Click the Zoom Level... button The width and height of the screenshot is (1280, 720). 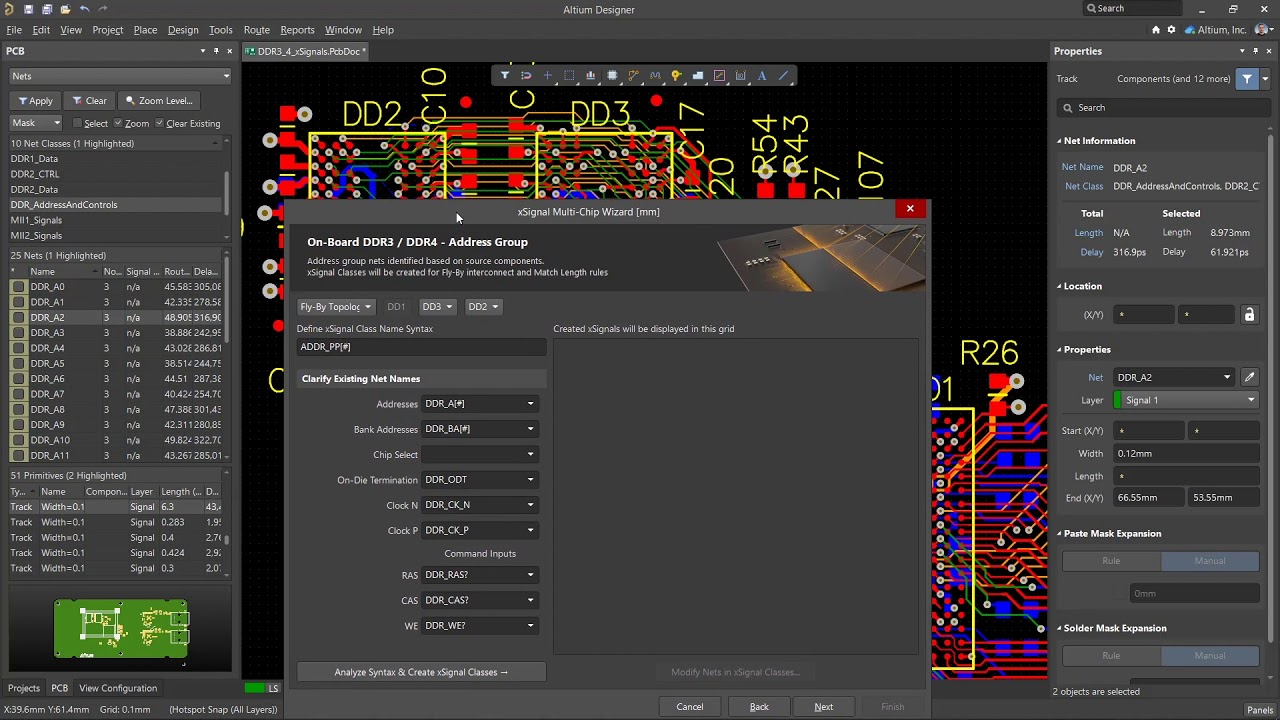click(159, 101)
